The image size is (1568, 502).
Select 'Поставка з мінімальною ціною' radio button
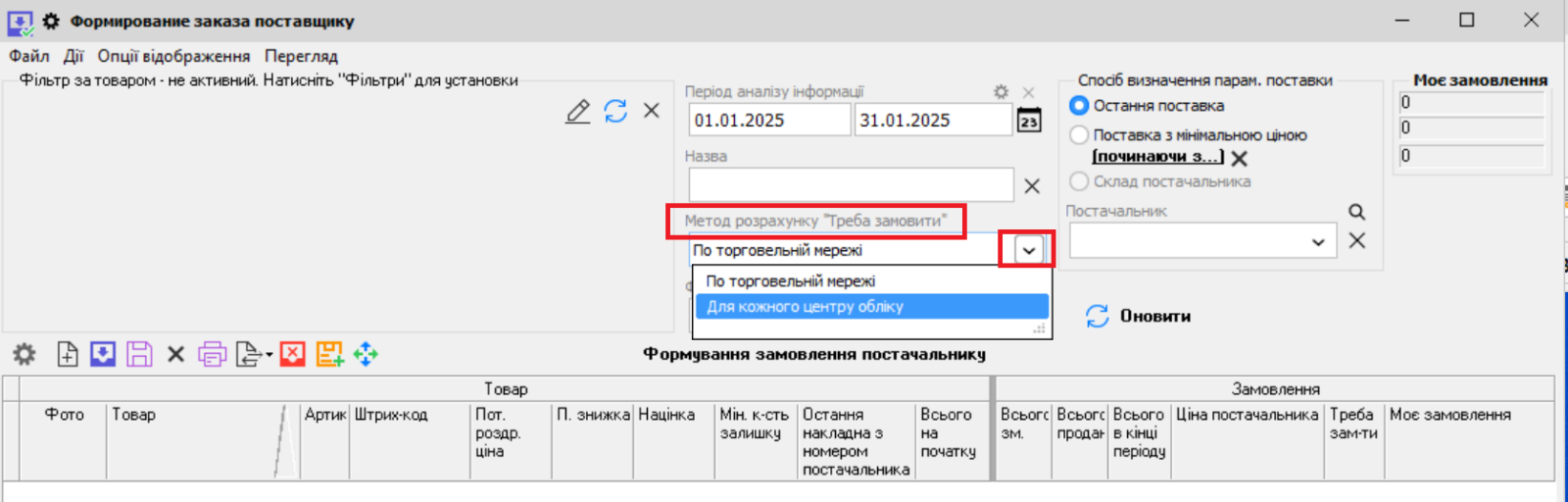pos(1079,135)
